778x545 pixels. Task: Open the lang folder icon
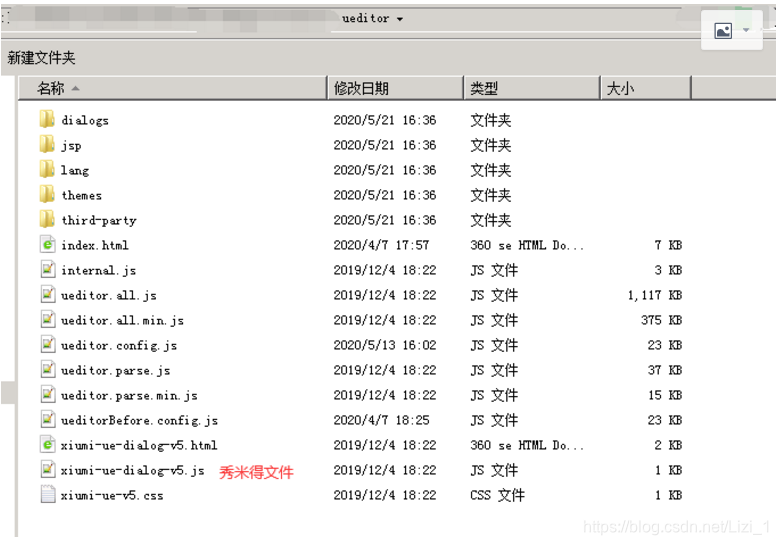pos(47,170)
